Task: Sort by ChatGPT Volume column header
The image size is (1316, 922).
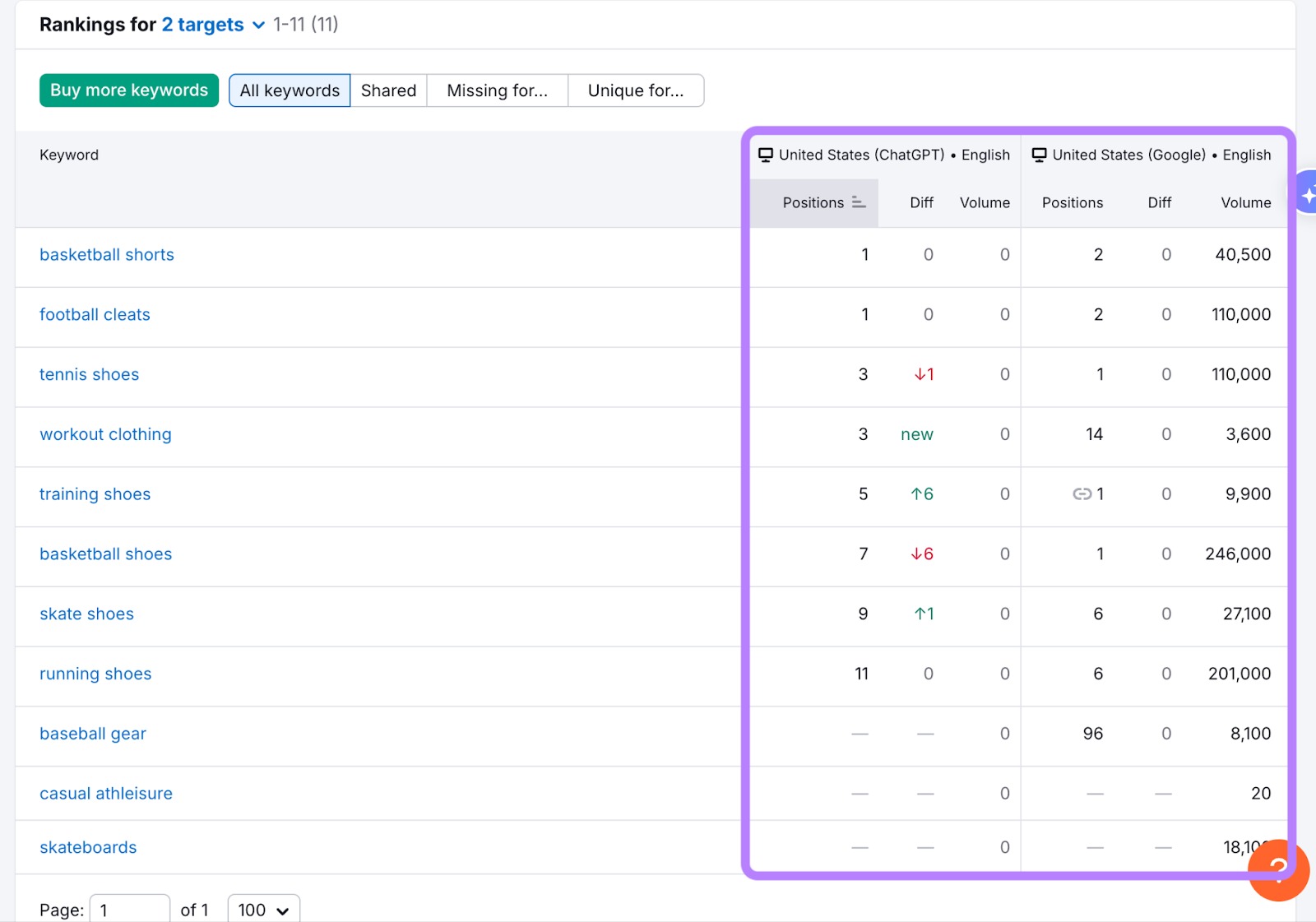Action: tap(985, 202)
